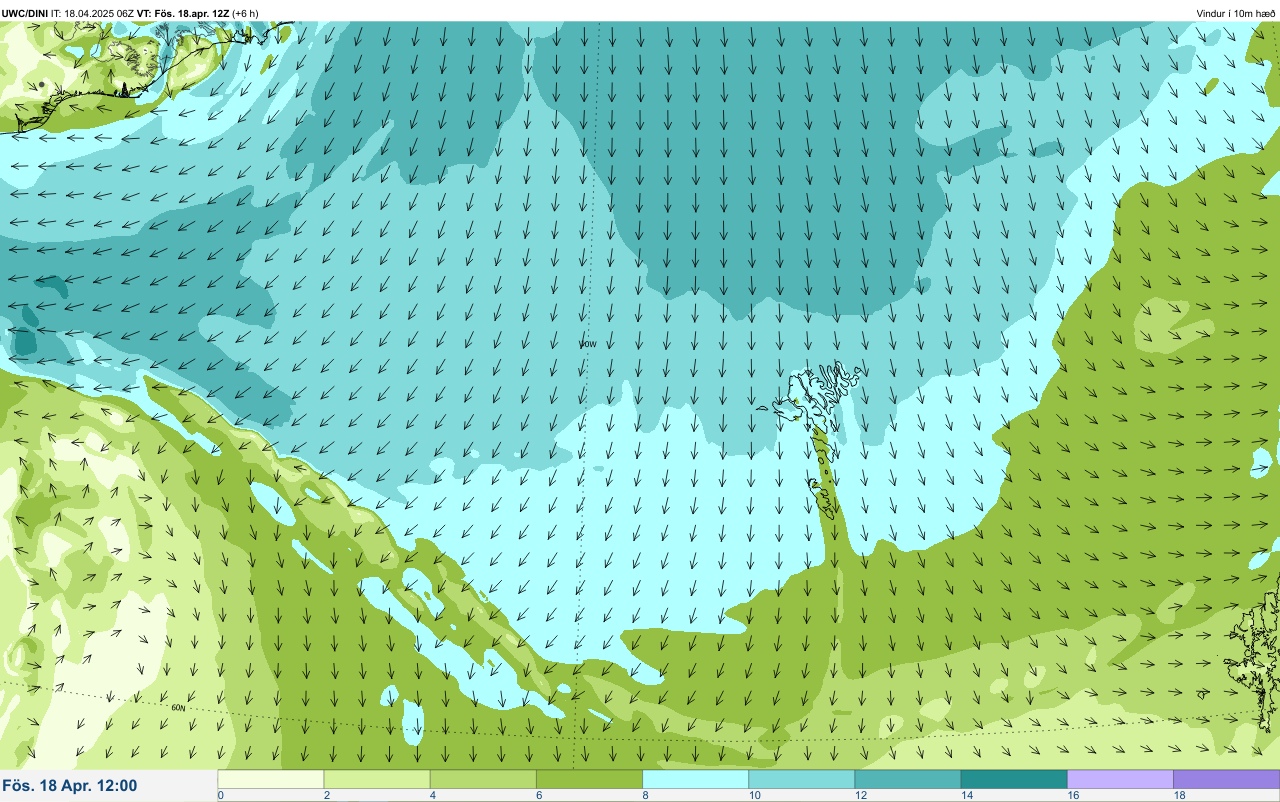Click the 8–10 m/s pale cyan legend swatch
1280x802 pixels.
point(695,779)
